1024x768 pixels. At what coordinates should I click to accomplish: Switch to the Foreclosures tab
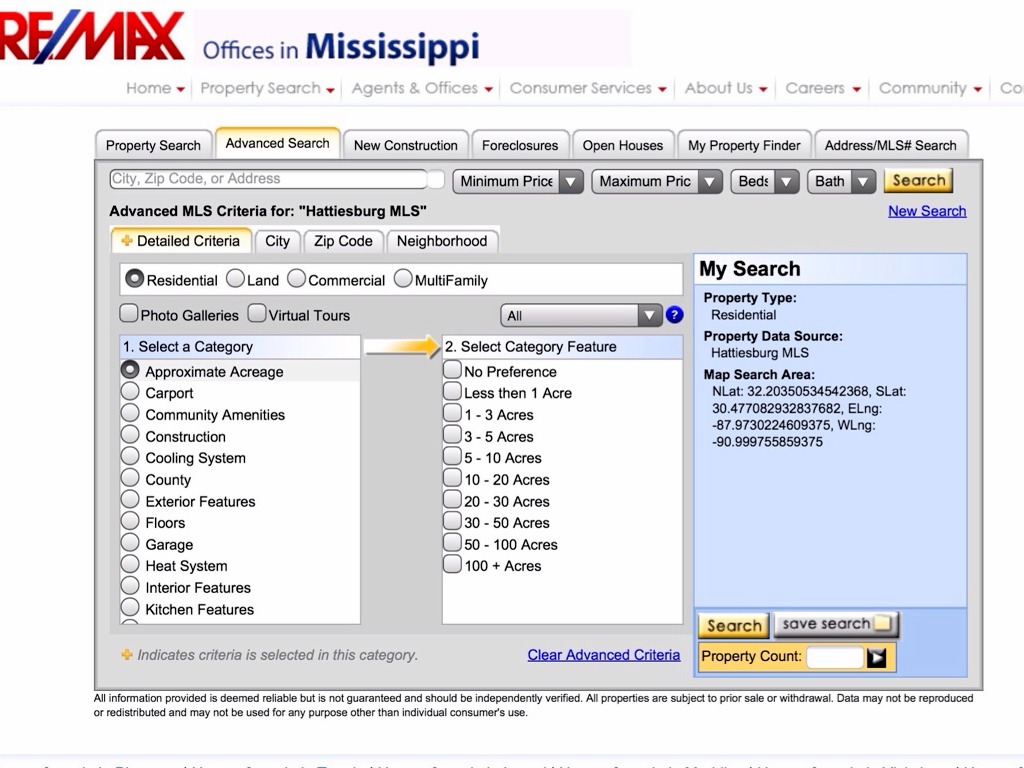(x=520, y=145)
